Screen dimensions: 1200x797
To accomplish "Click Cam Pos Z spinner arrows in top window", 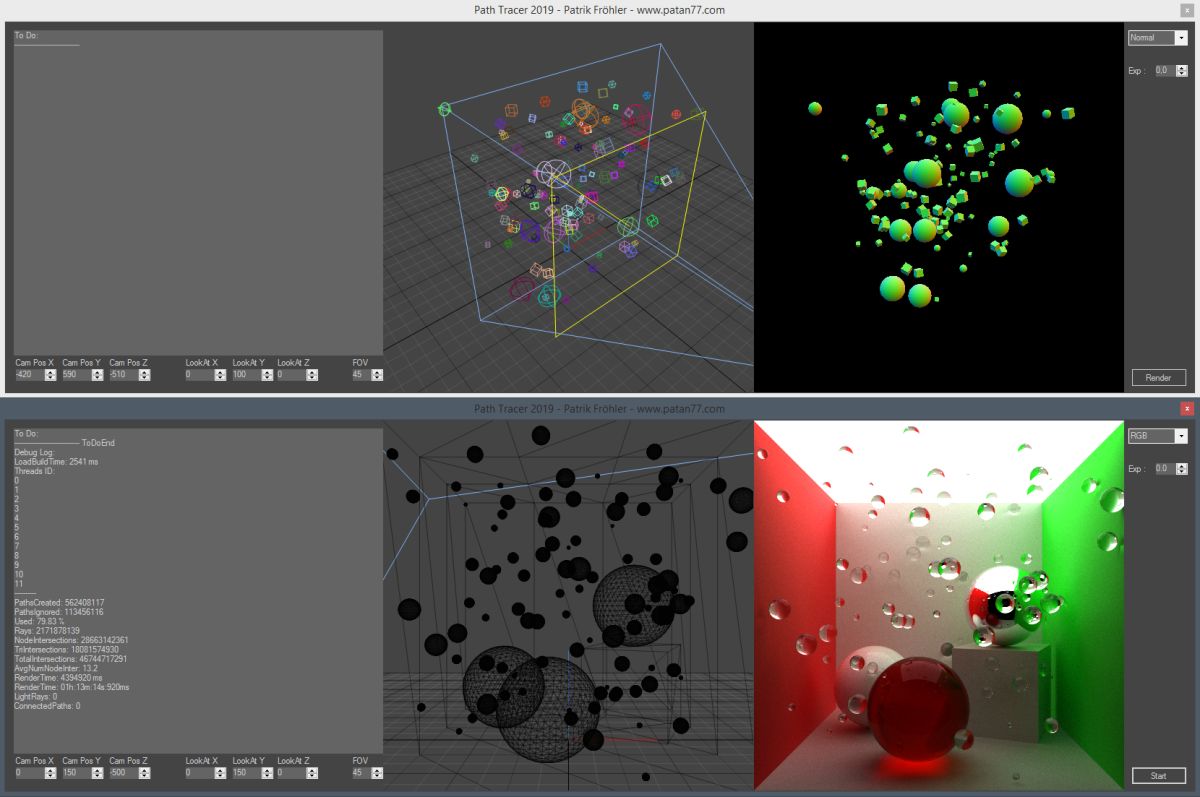I will pyautogui.click(x=144, y=375).
